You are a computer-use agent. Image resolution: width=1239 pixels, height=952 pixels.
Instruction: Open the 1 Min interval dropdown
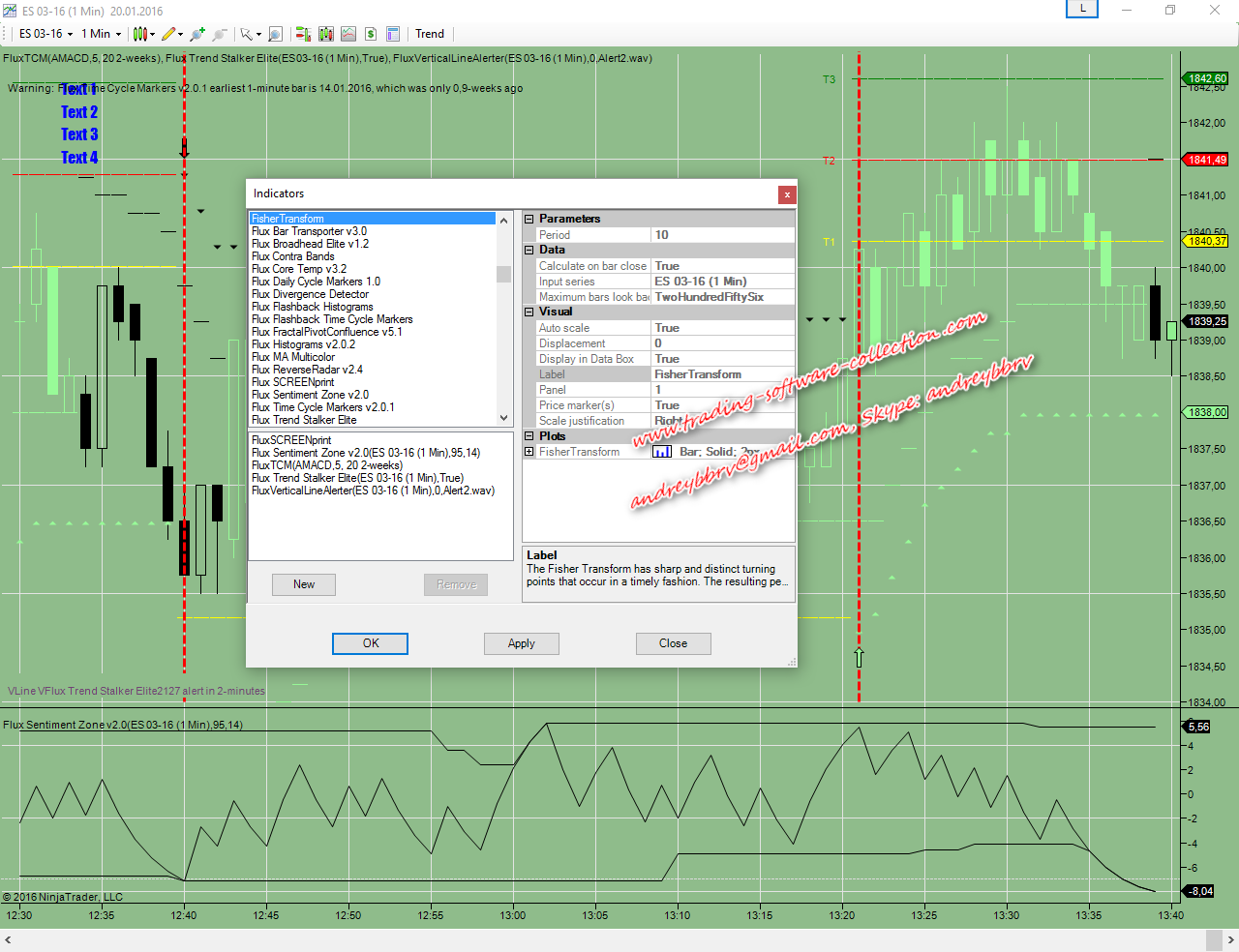click(101, 34)
